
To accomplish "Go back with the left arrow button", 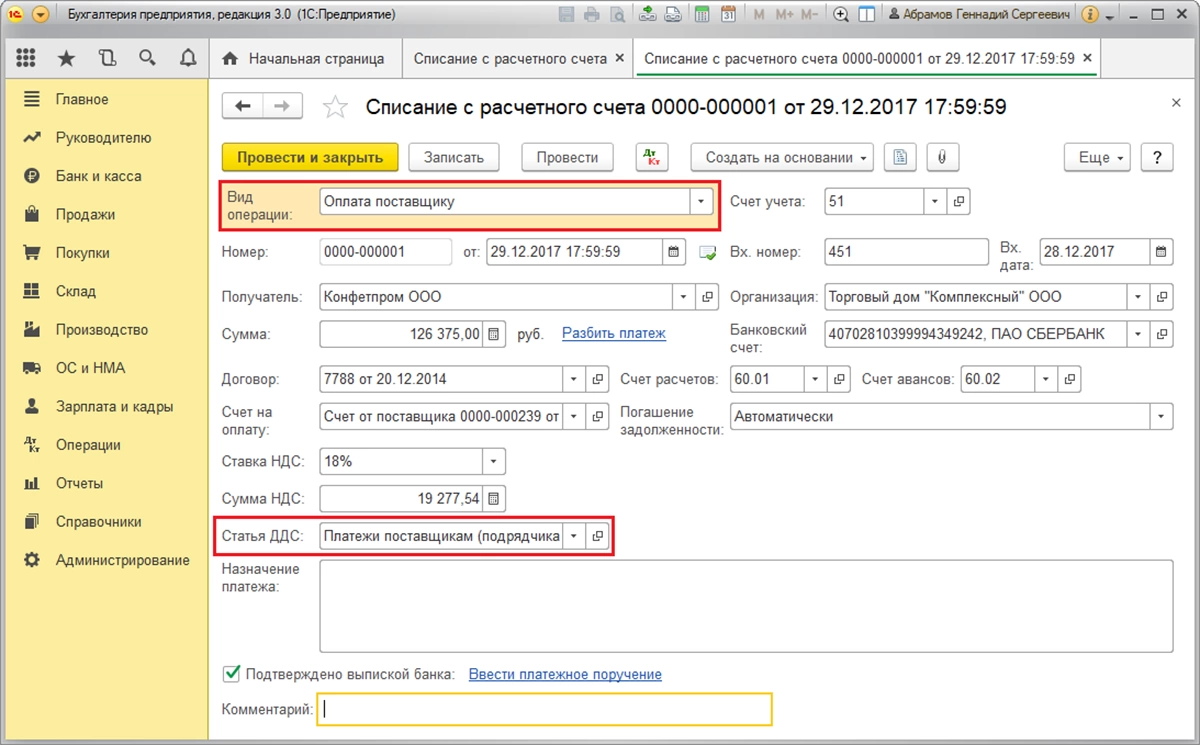I will coord(242,107).
